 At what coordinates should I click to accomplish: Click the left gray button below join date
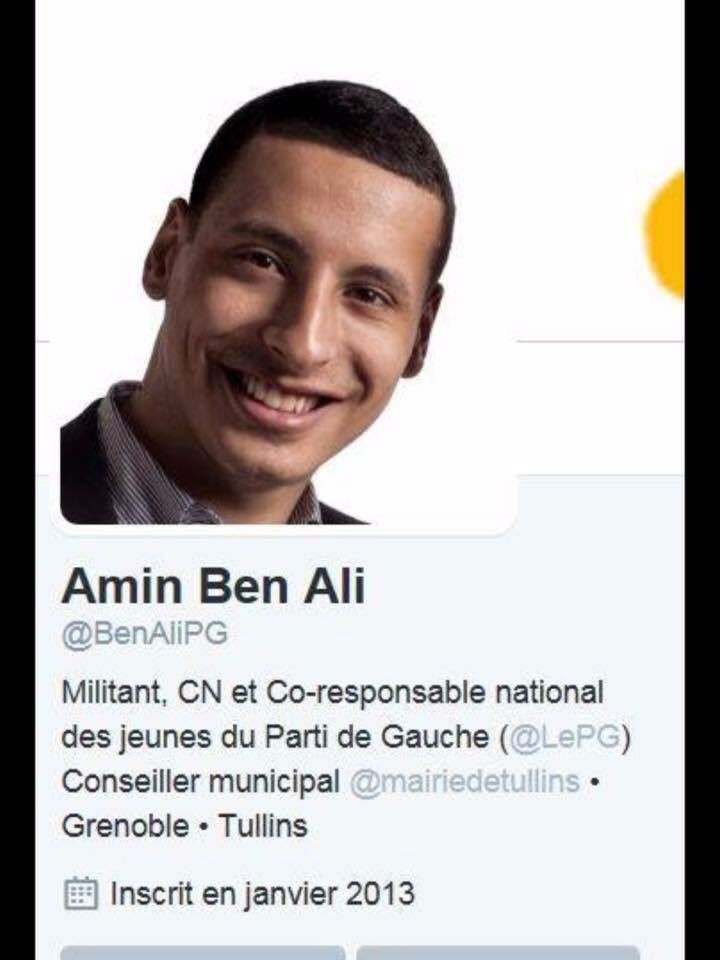coord(203,953)
